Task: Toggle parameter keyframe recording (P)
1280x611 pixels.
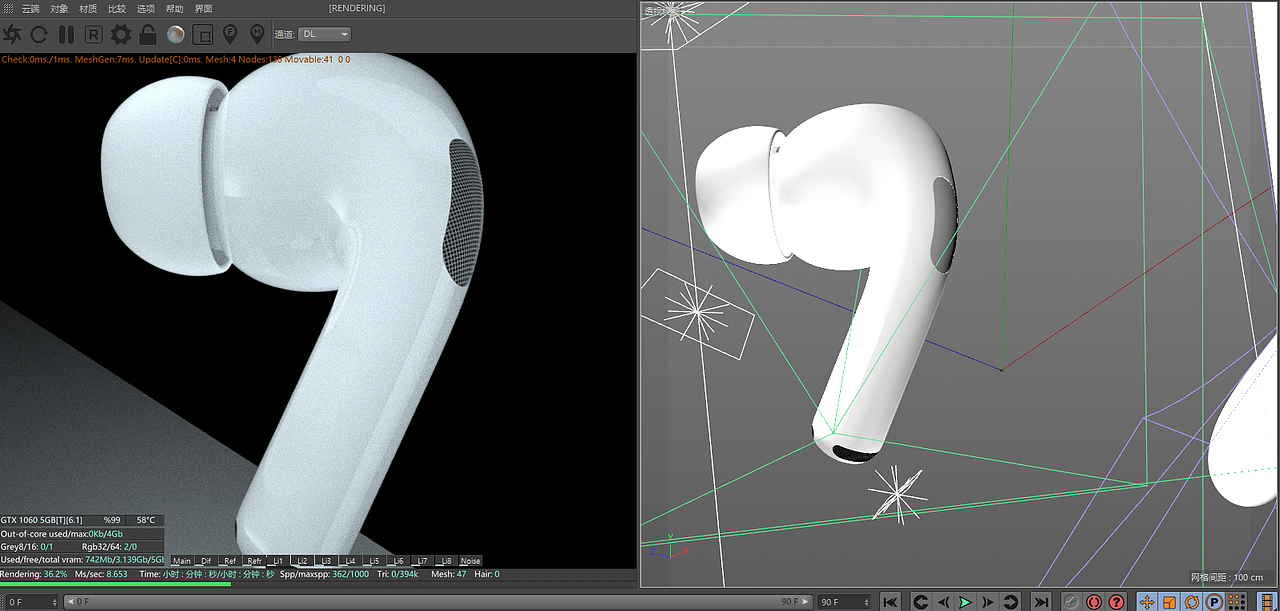Action: point(1214,602)
